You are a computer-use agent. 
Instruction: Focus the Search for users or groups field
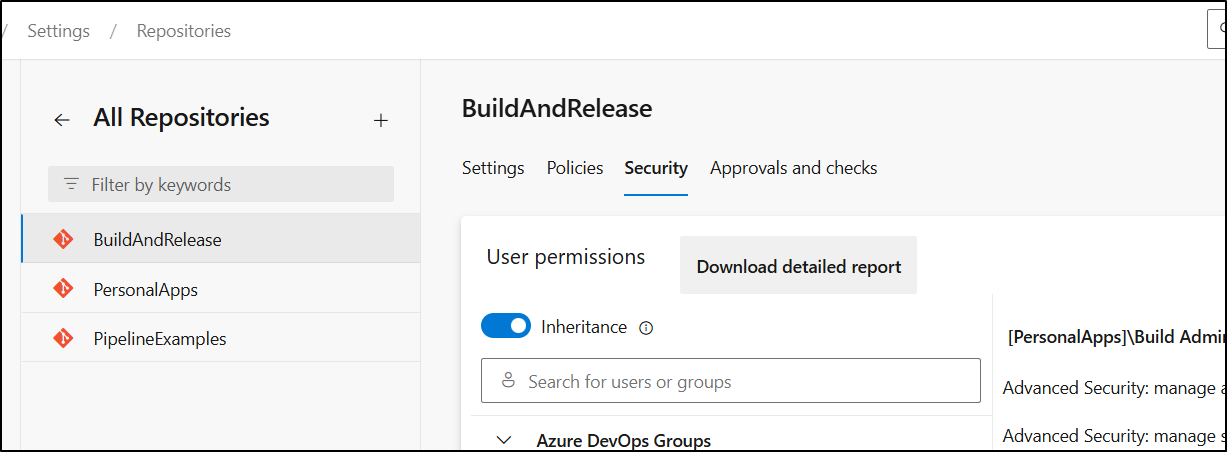coord(731,381)
